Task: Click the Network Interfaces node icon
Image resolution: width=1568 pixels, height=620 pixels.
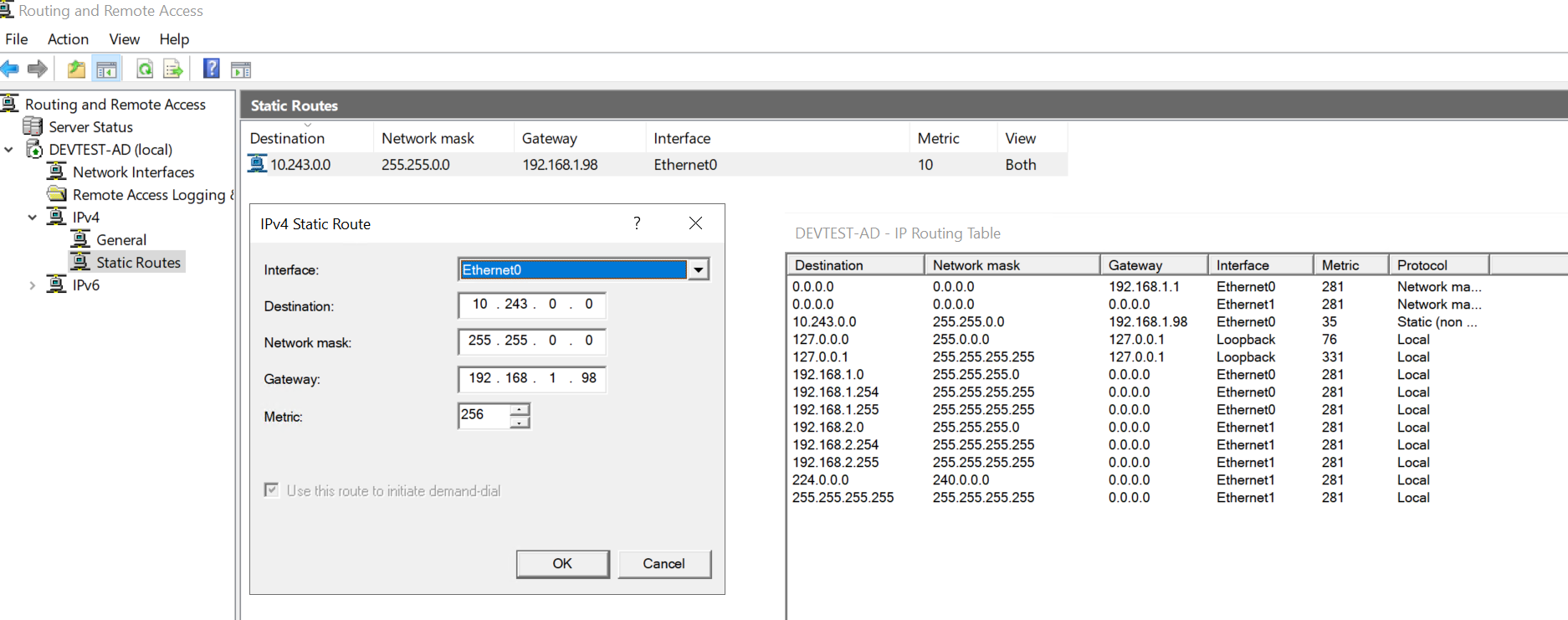Action: pos(57,172)
